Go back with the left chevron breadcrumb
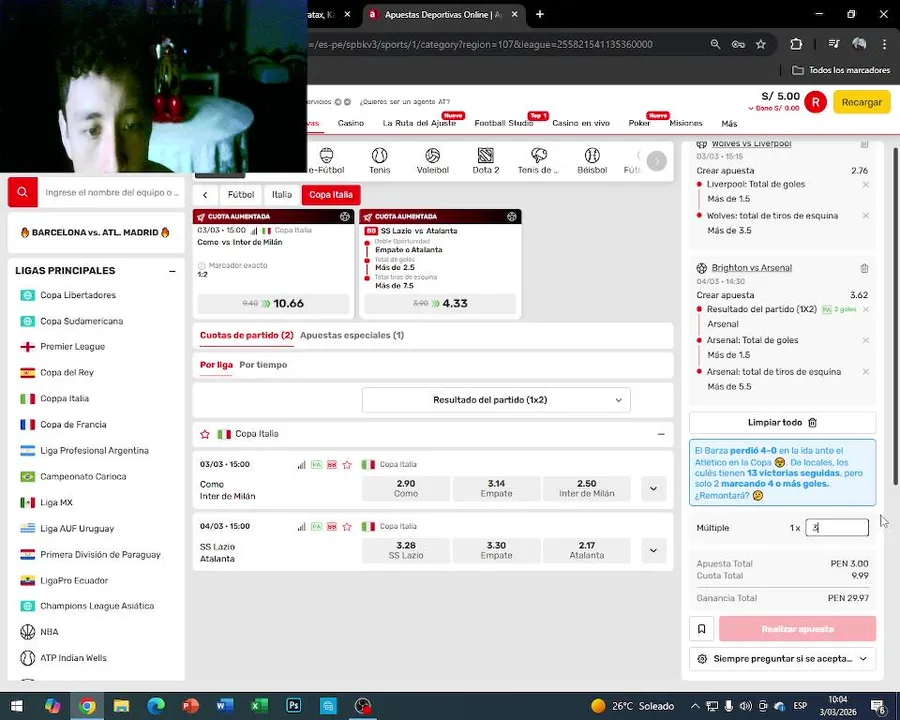900x720 pixels. [205, 195]
